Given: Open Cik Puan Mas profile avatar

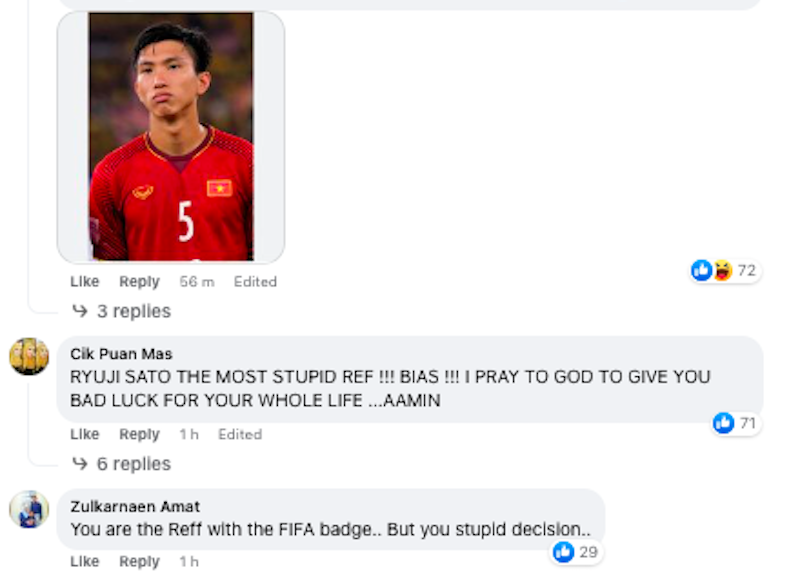Looking at the screenshot, I should click(29, 356).
